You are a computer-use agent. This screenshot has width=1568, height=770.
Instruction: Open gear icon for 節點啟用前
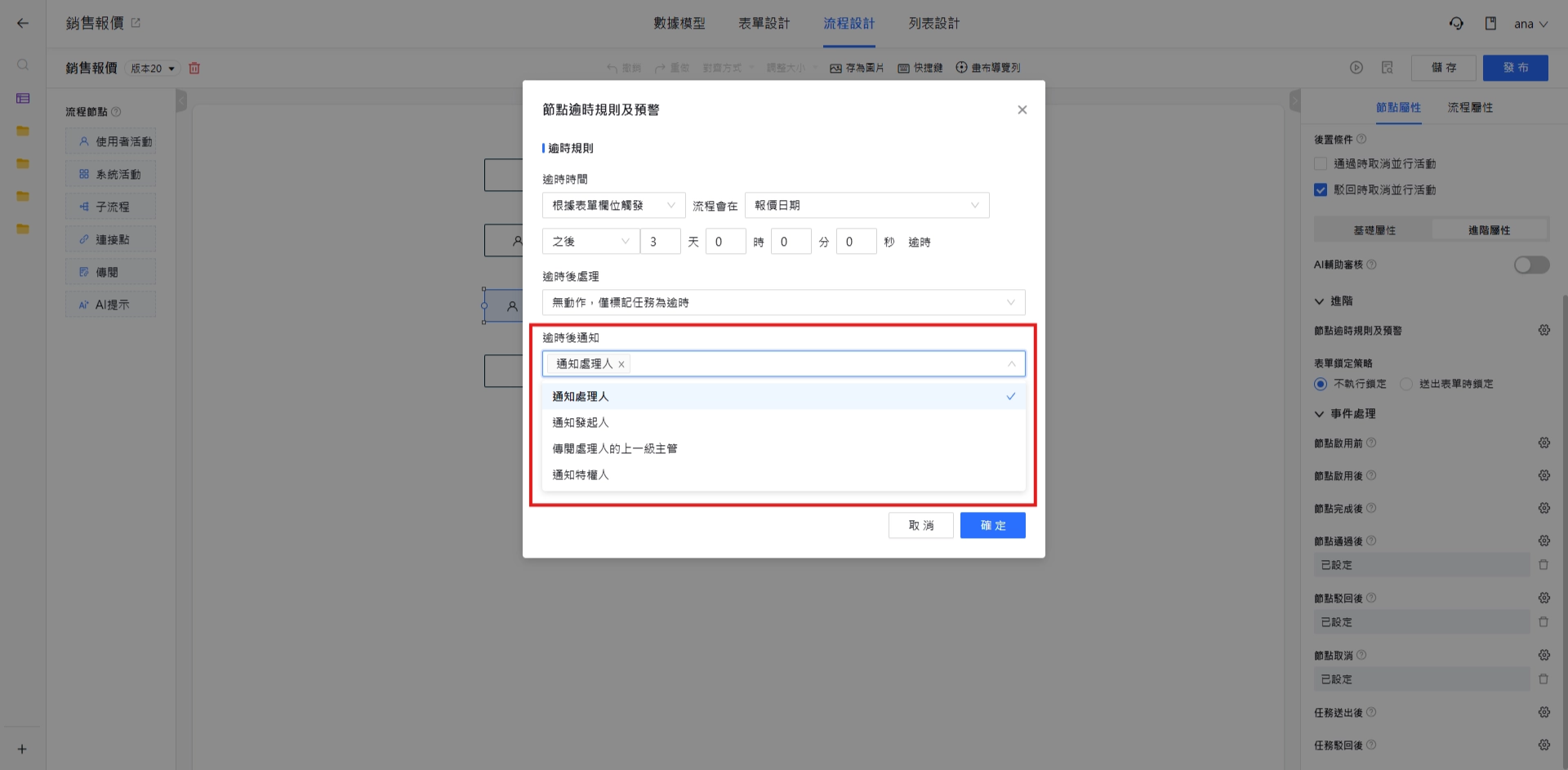pos(1544,443)
